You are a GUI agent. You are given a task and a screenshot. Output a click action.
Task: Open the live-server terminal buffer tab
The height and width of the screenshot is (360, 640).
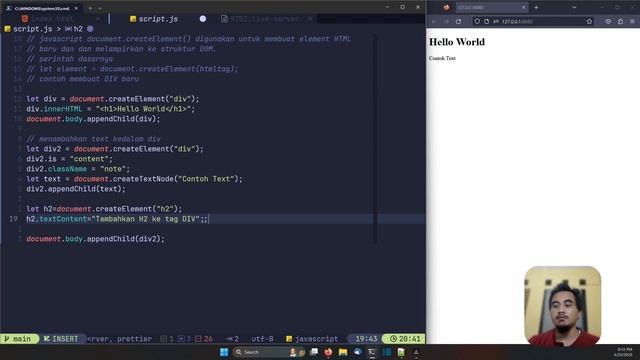point(264,19)
